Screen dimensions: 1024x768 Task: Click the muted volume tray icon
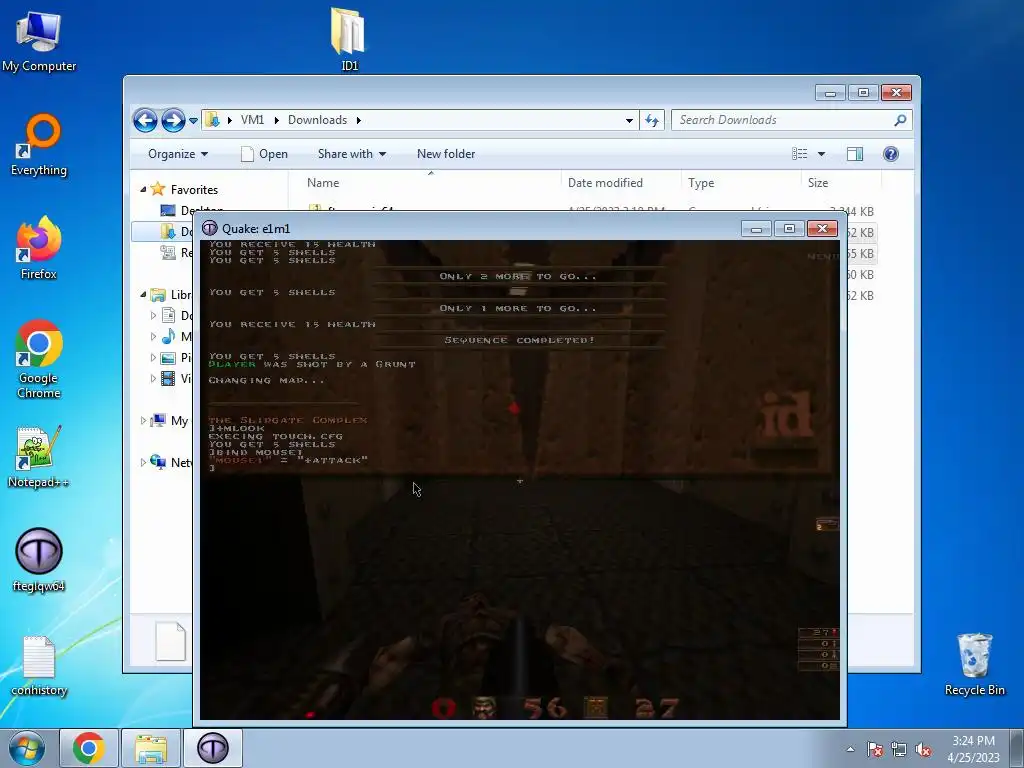923,750
